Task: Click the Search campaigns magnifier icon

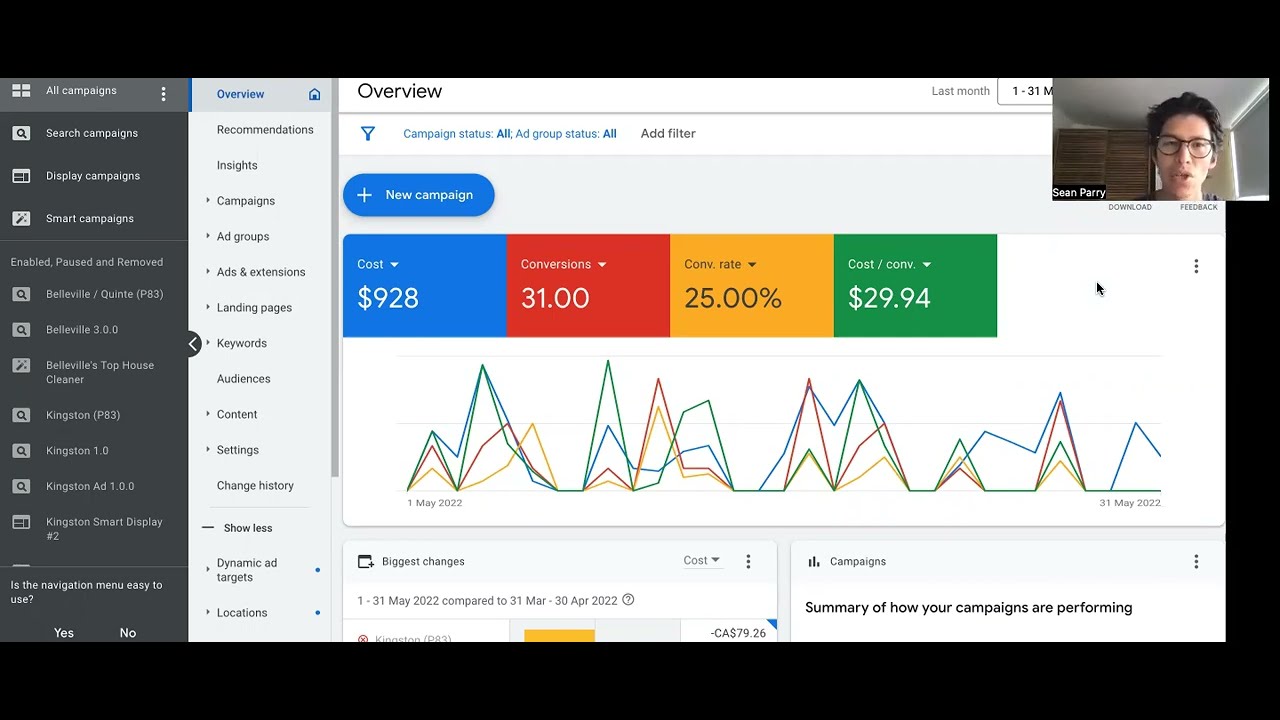Action: coord(21,133)
